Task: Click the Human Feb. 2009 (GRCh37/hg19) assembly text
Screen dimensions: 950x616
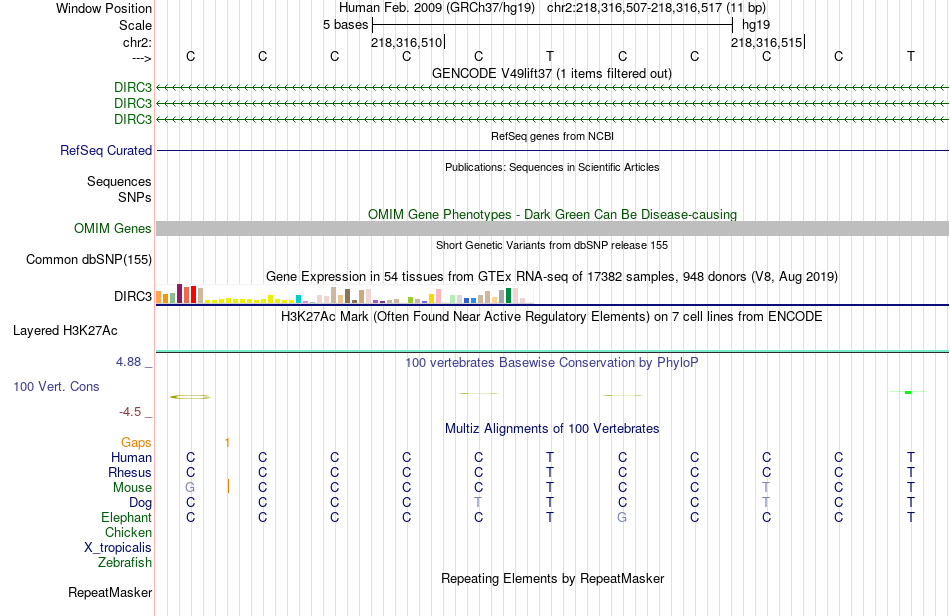Action: click(x=437, y=8)
